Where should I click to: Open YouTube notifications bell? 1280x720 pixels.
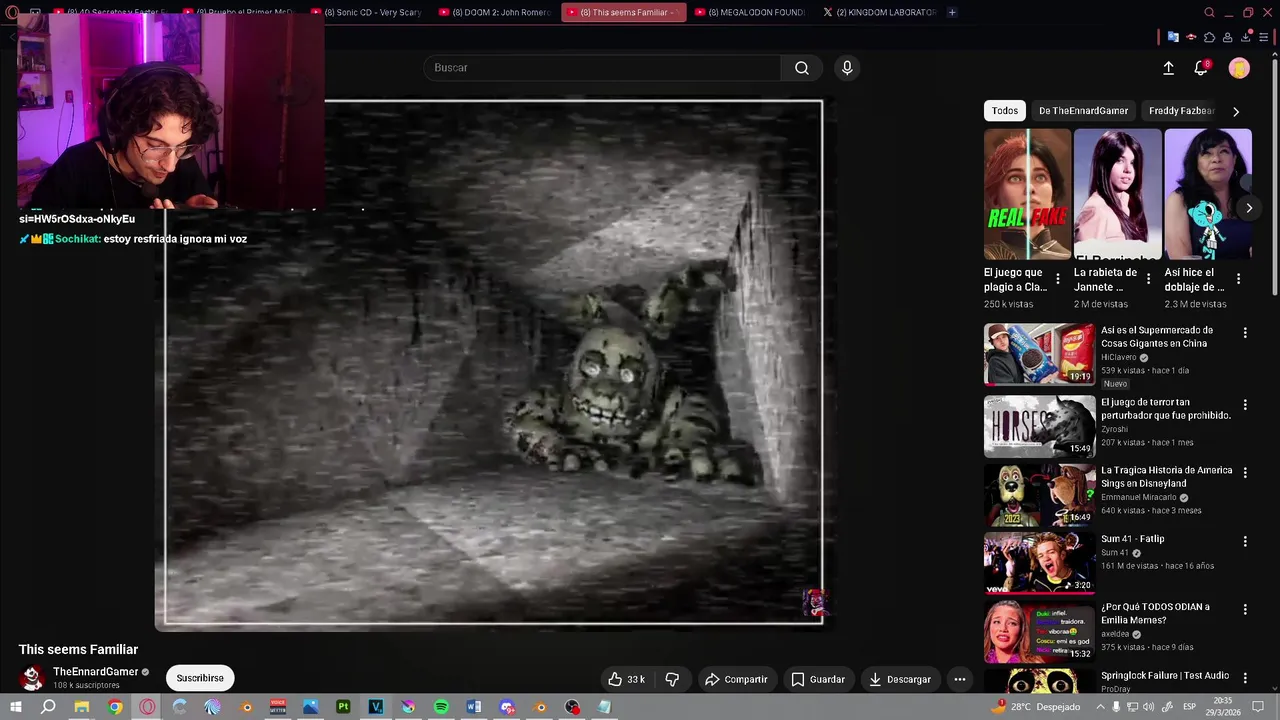coord(1201,68)
